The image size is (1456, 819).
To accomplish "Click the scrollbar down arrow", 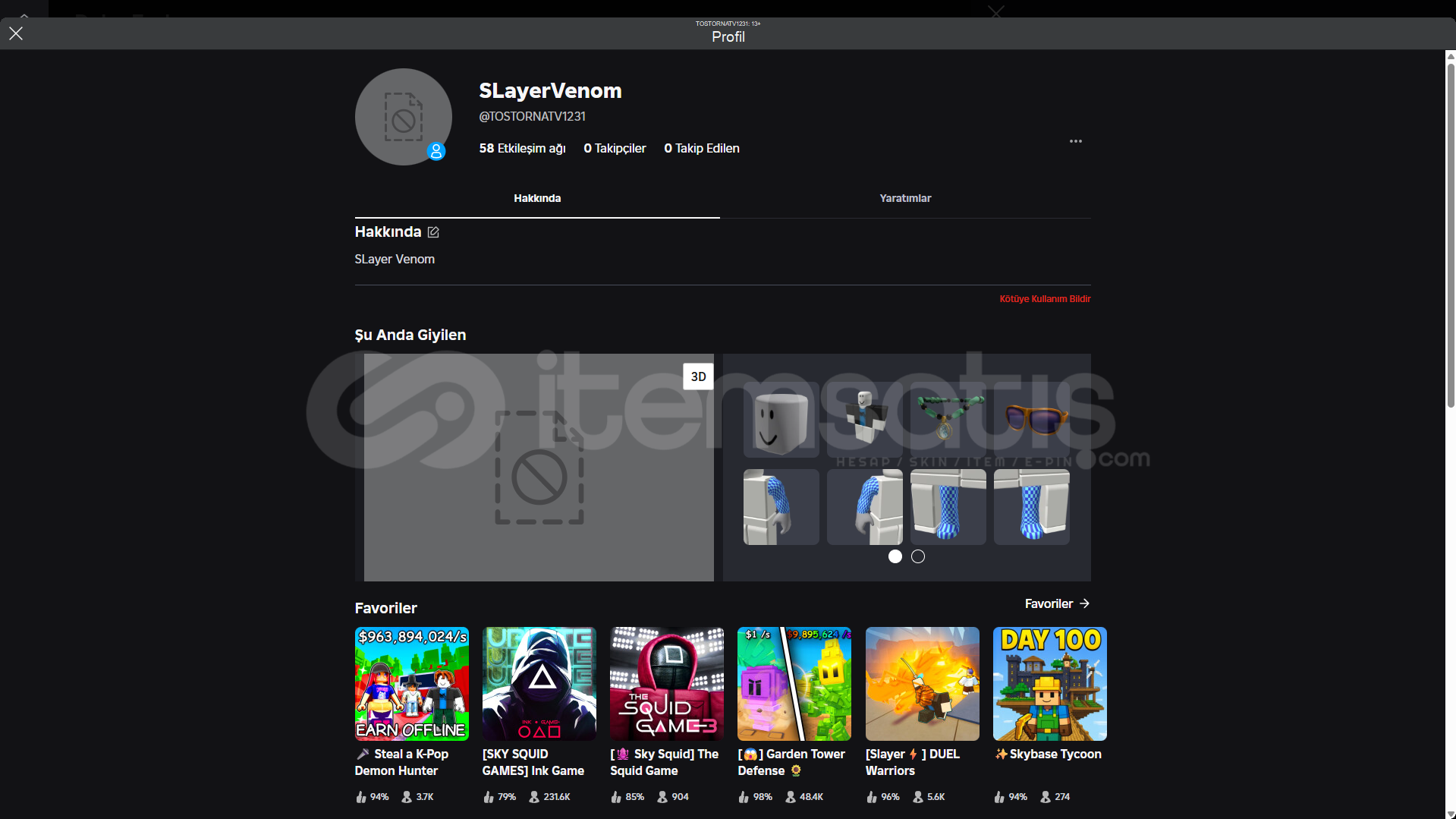I will pyautogui.click(x=1450, y=814).
